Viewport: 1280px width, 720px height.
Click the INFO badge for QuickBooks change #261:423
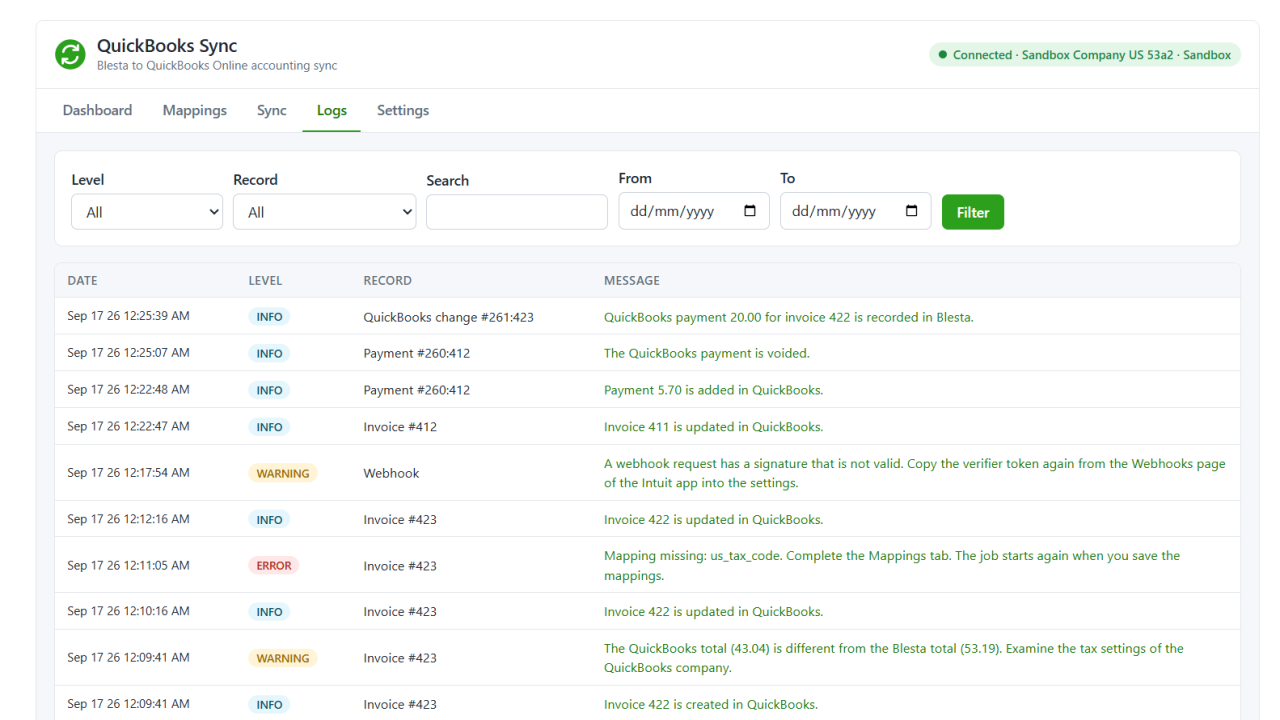click(269, 317)
